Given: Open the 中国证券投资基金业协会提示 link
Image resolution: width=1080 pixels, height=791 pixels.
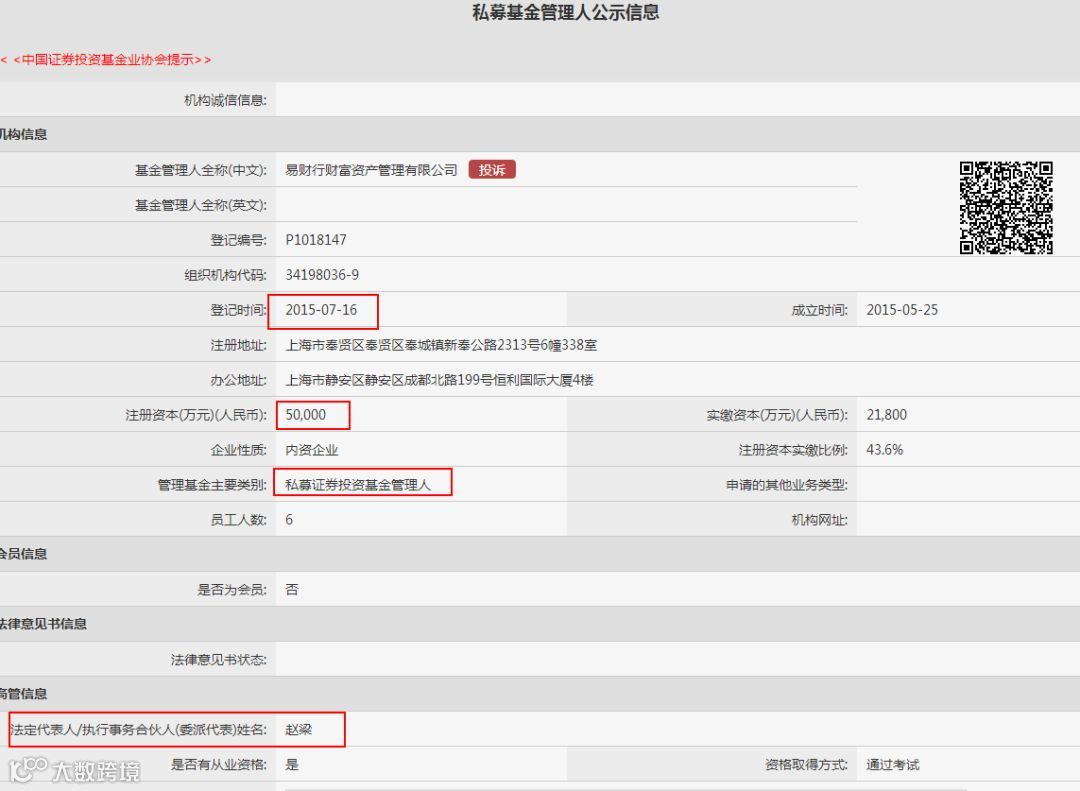Looking at the screenshot, I should coord(106,60).
